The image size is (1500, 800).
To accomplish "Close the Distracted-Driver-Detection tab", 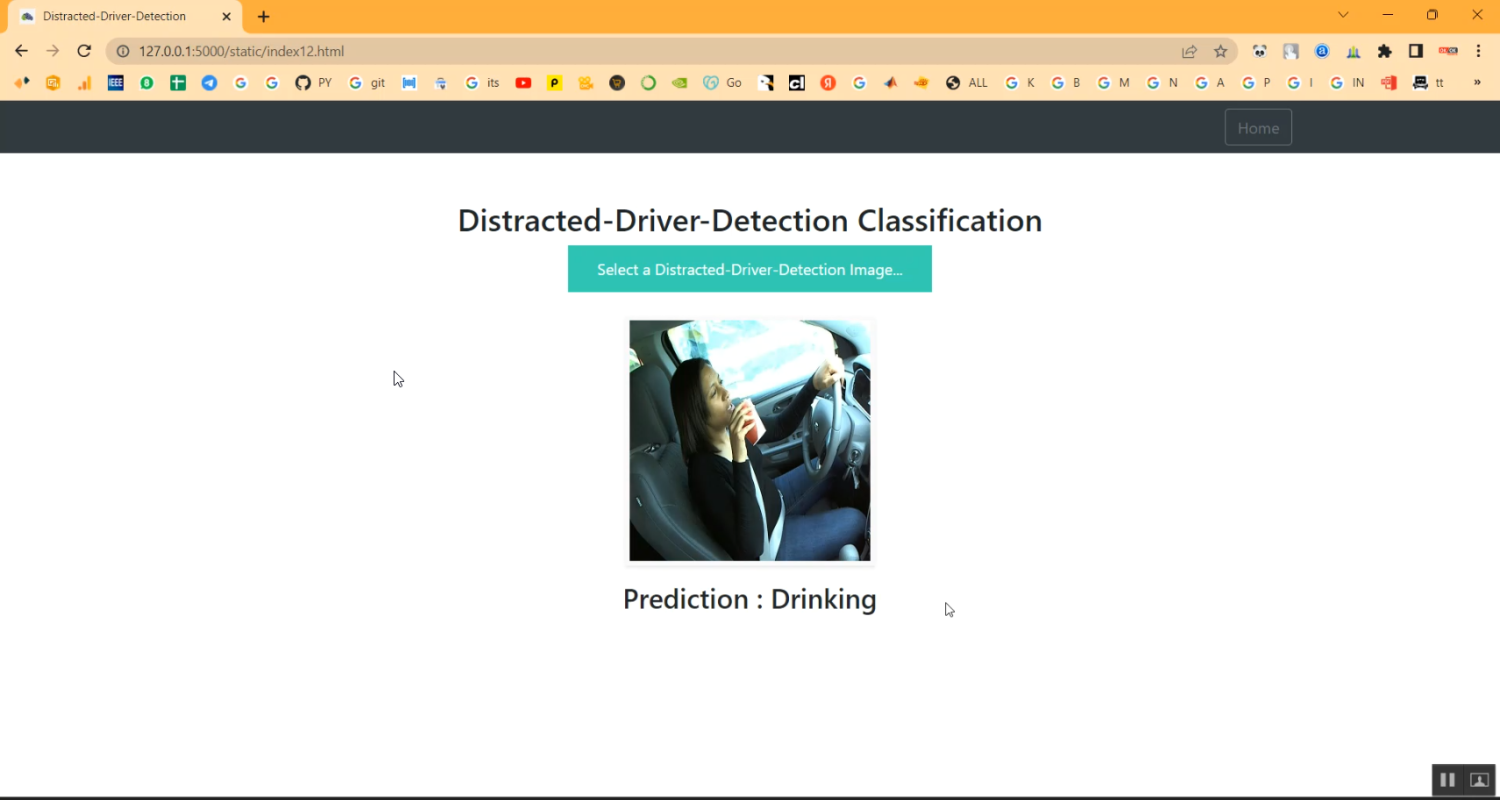I will point(227,17).
